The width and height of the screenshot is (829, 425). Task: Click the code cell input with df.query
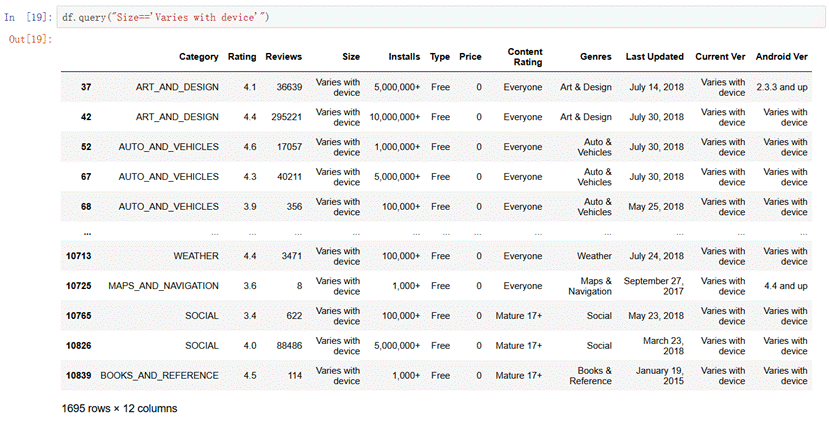440,17
